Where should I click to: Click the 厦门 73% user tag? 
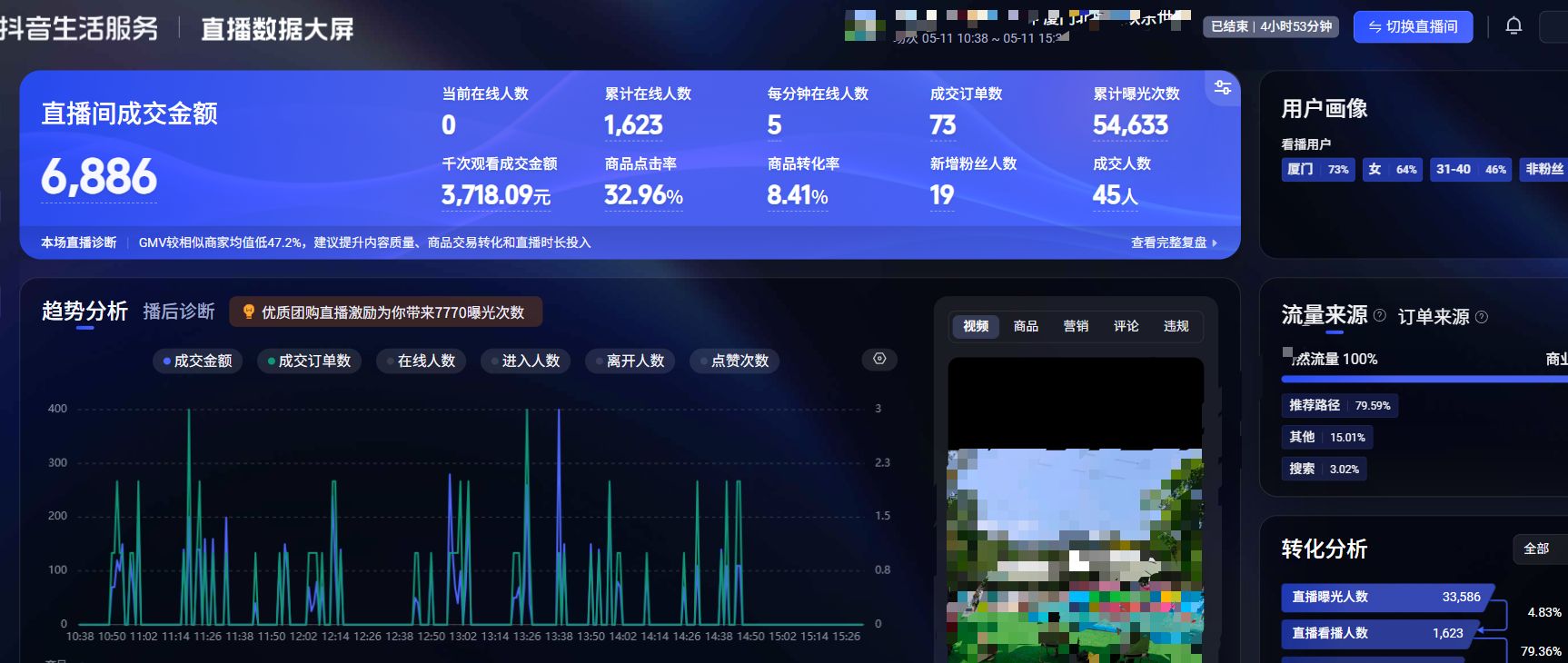click(1318, 169)
